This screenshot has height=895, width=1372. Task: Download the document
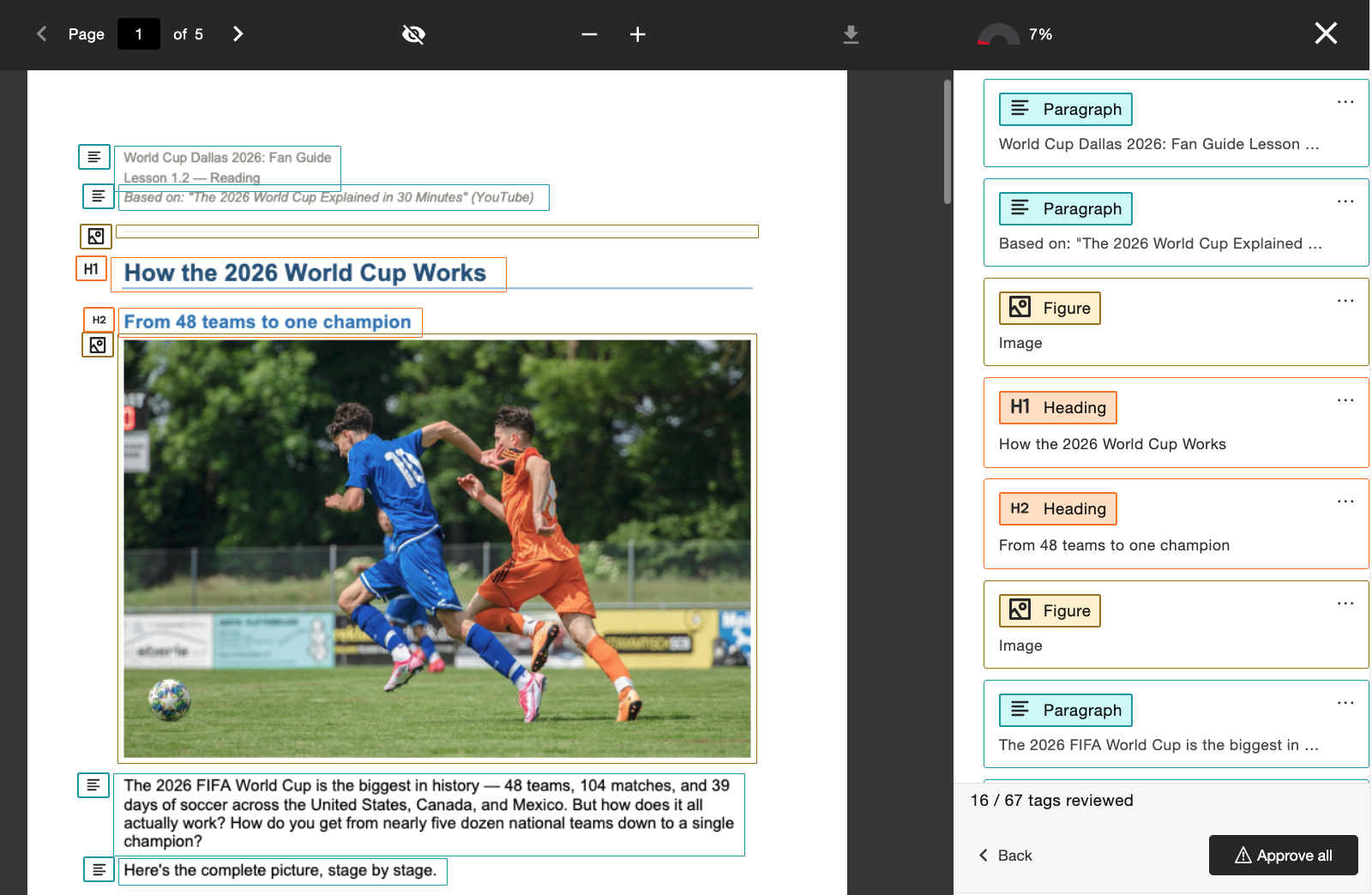851,34
